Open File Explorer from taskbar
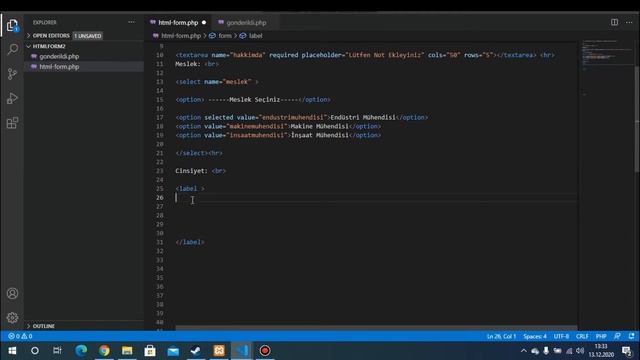 127,351
